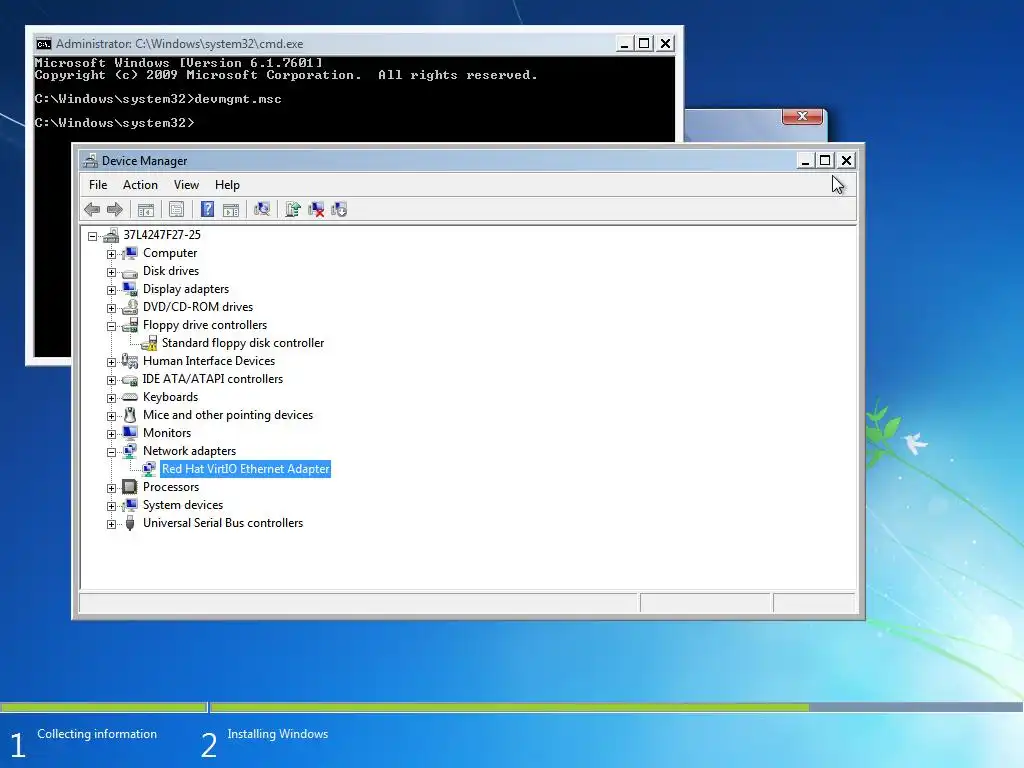The image size is (1024, 768).
Task: Click the cmd.exe title bar icon
Action: coord(44,44)
